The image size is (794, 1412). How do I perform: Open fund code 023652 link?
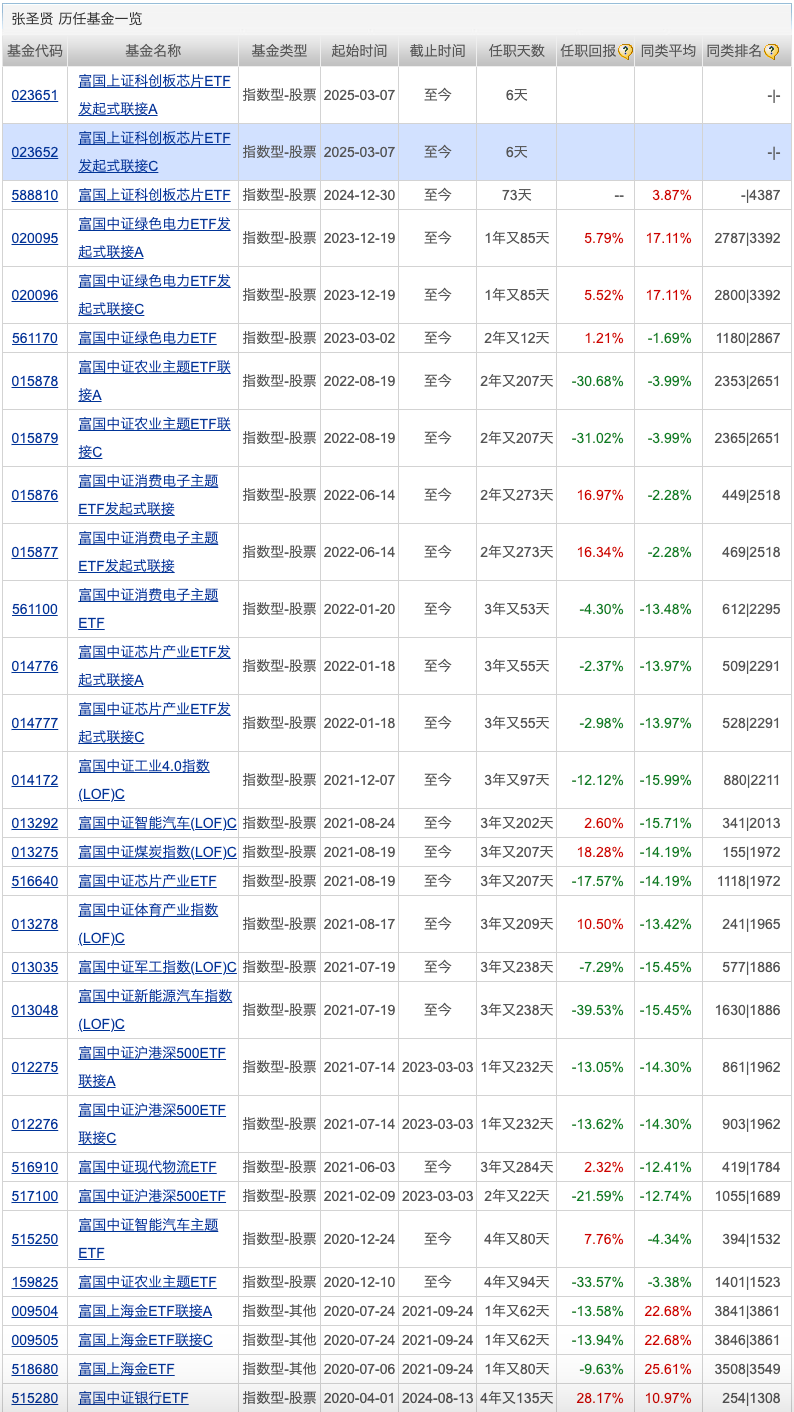[x=35, y=152]
